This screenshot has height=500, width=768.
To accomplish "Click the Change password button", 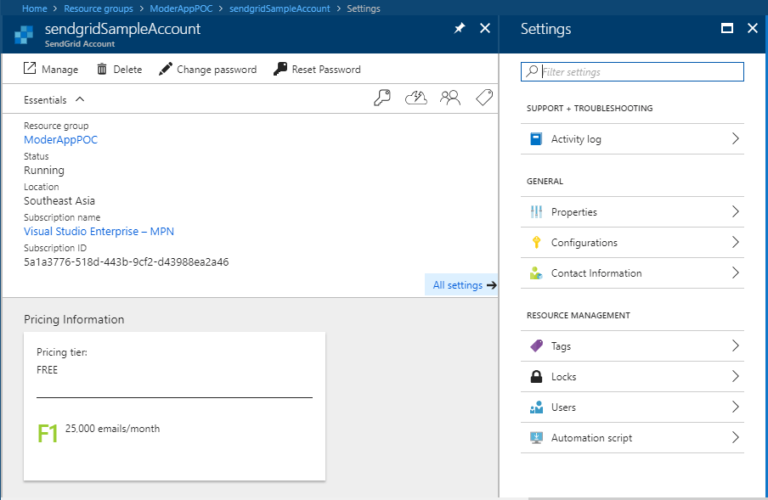I will coord(208,69).
